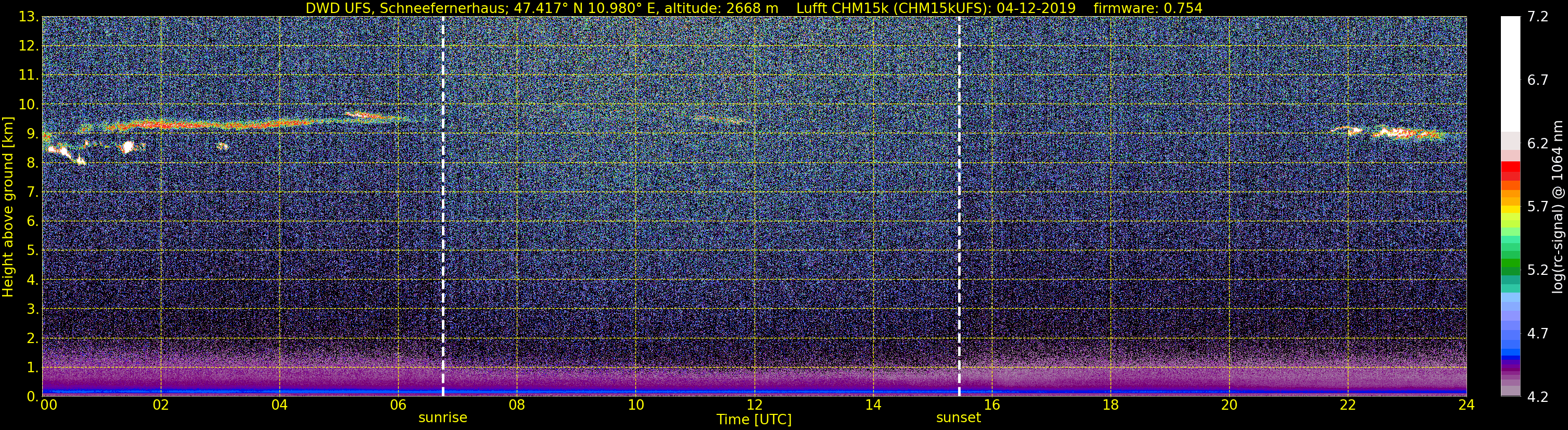The image size is (1568, 430).
Task: Click time axis tick label 02
Action: click(161, 406)
